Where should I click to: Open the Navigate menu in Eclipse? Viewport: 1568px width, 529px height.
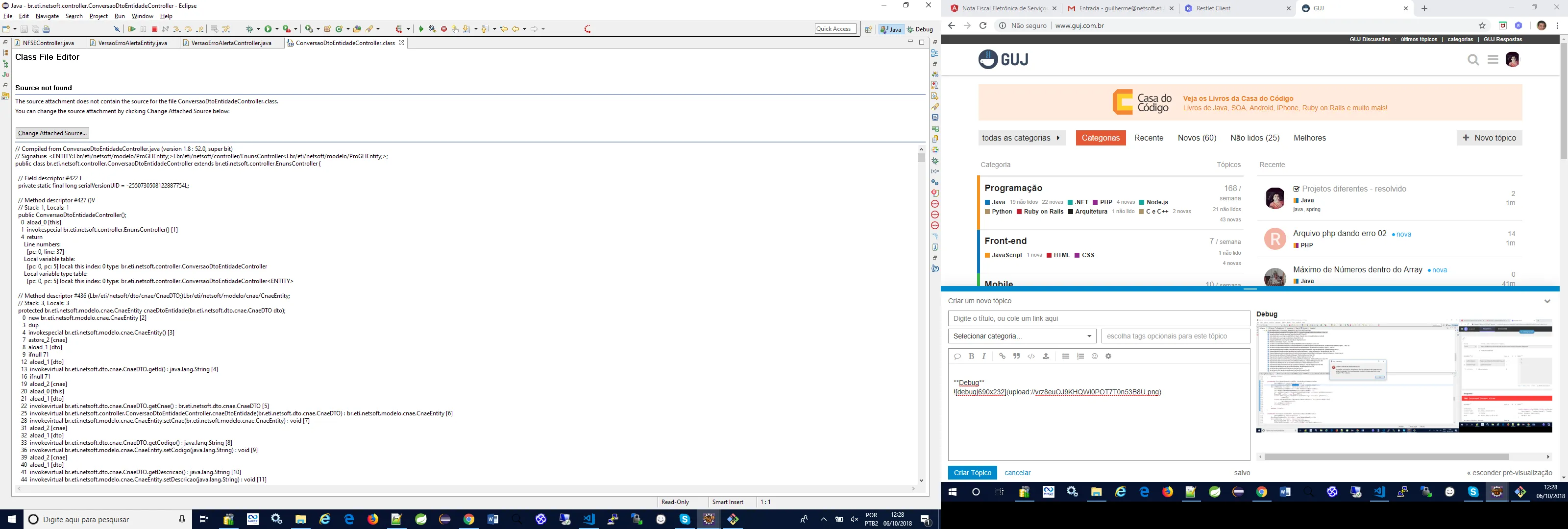pyautogui.click(x=47, y=17)
